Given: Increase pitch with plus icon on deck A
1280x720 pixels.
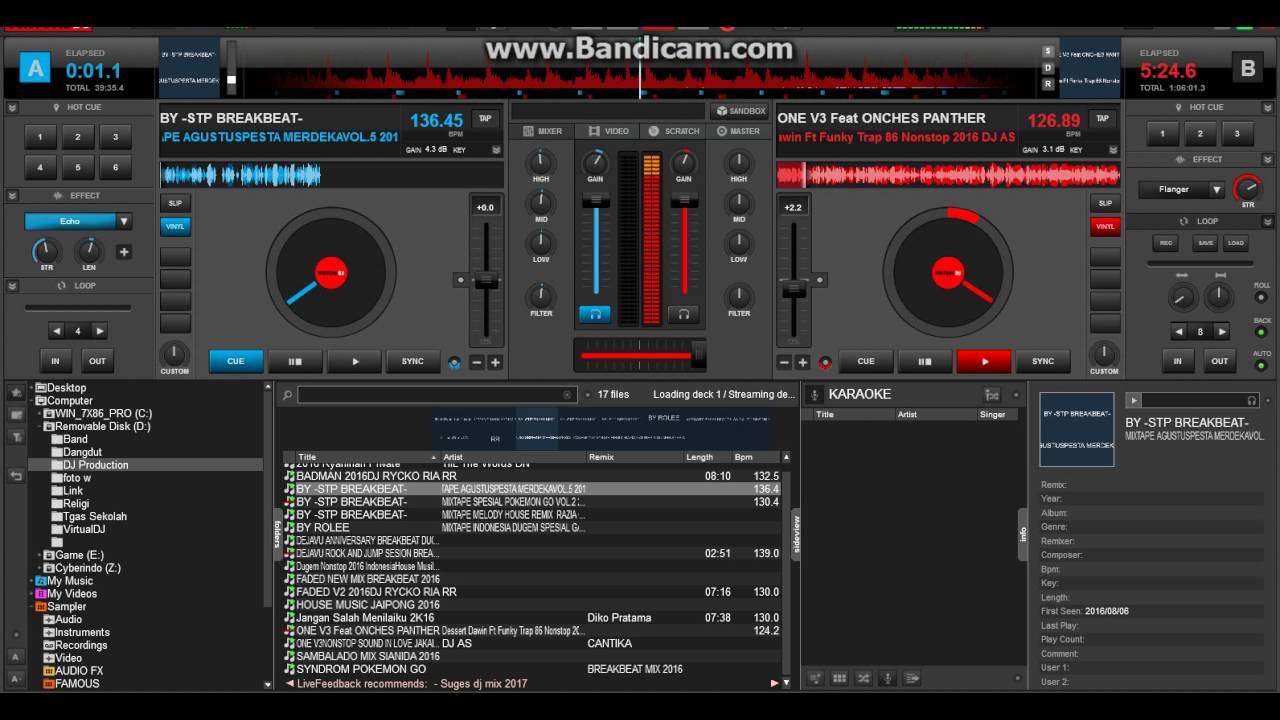Looking at the screenshot, I should point(495,362).
